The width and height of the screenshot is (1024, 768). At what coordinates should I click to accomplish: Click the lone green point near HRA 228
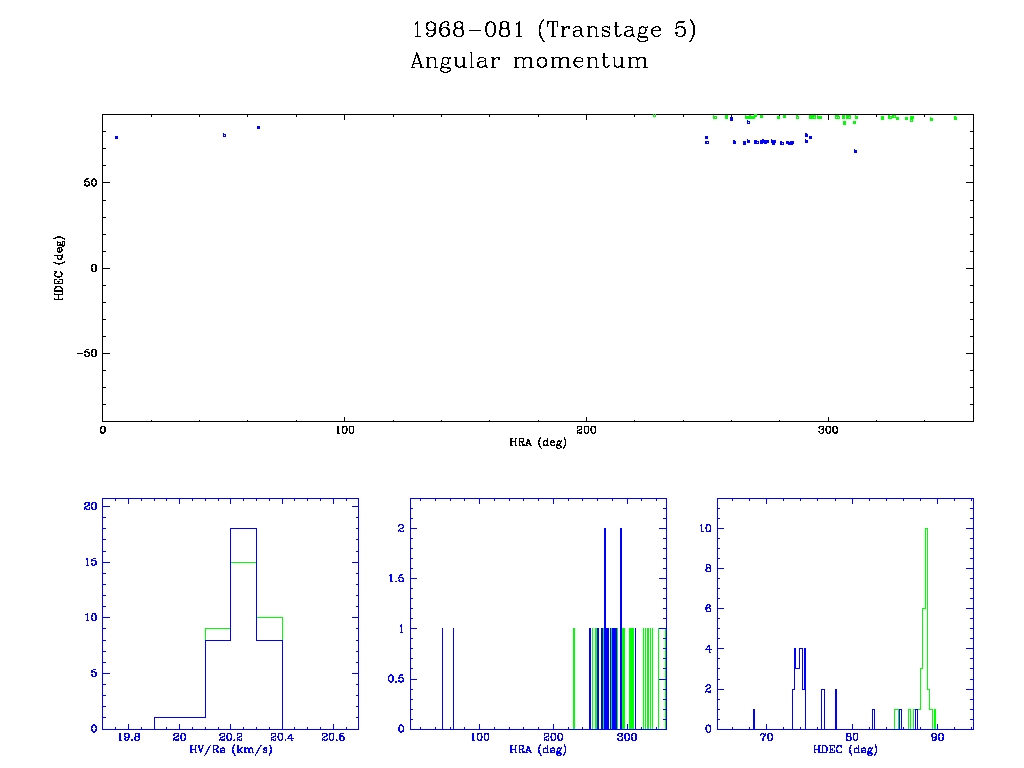coord(654,116)
